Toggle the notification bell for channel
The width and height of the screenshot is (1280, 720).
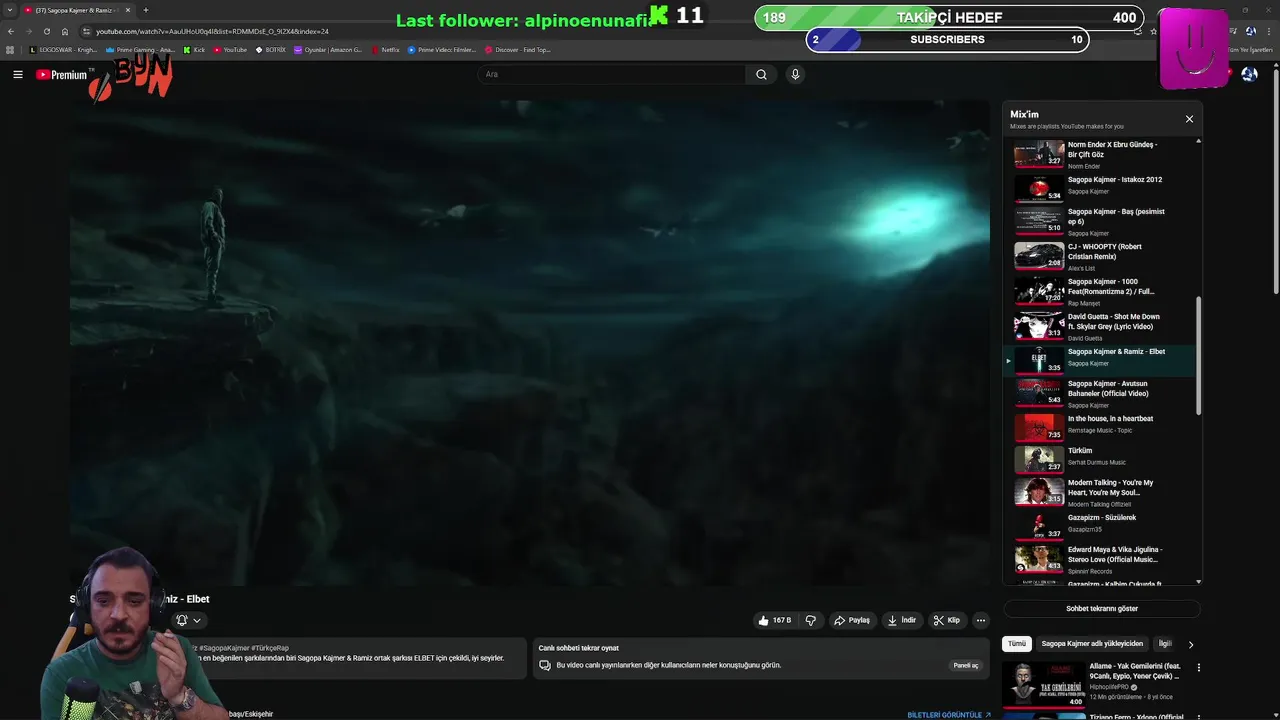point(182,620)
